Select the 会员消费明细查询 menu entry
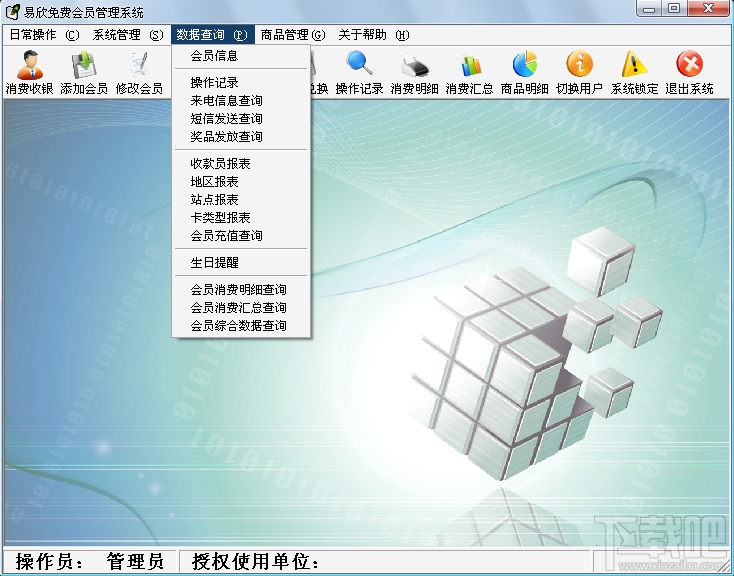Screen dimensions: 734x576 pyautogui.click(x=241, y=289)
